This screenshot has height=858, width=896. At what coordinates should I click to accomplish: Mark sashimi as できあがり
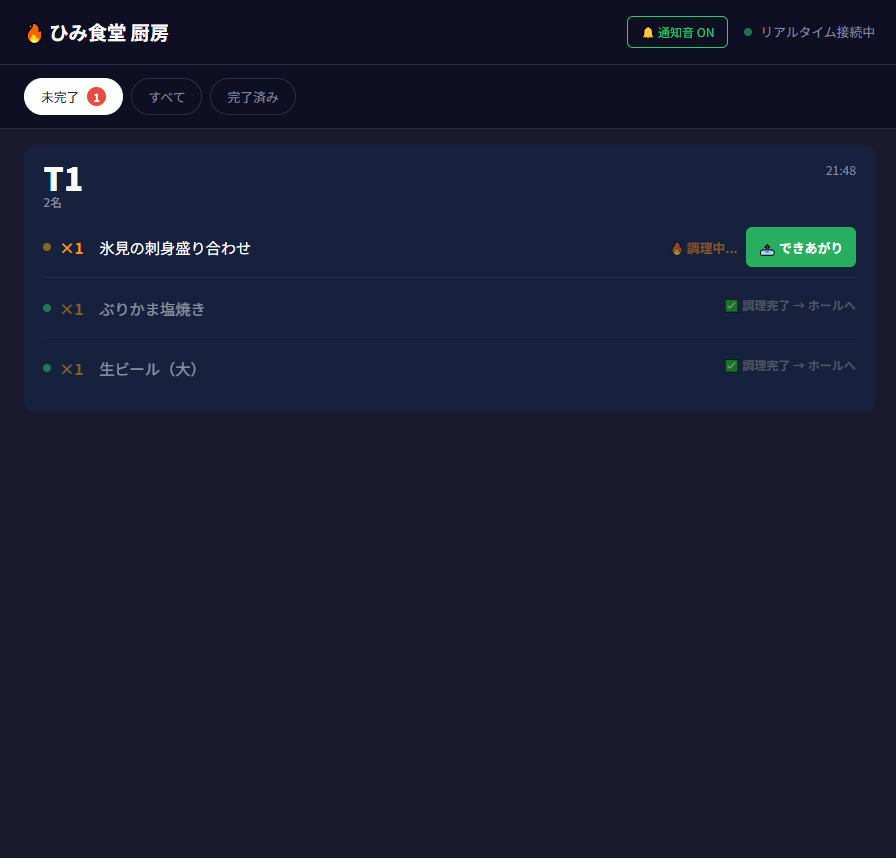pos(801,247)
